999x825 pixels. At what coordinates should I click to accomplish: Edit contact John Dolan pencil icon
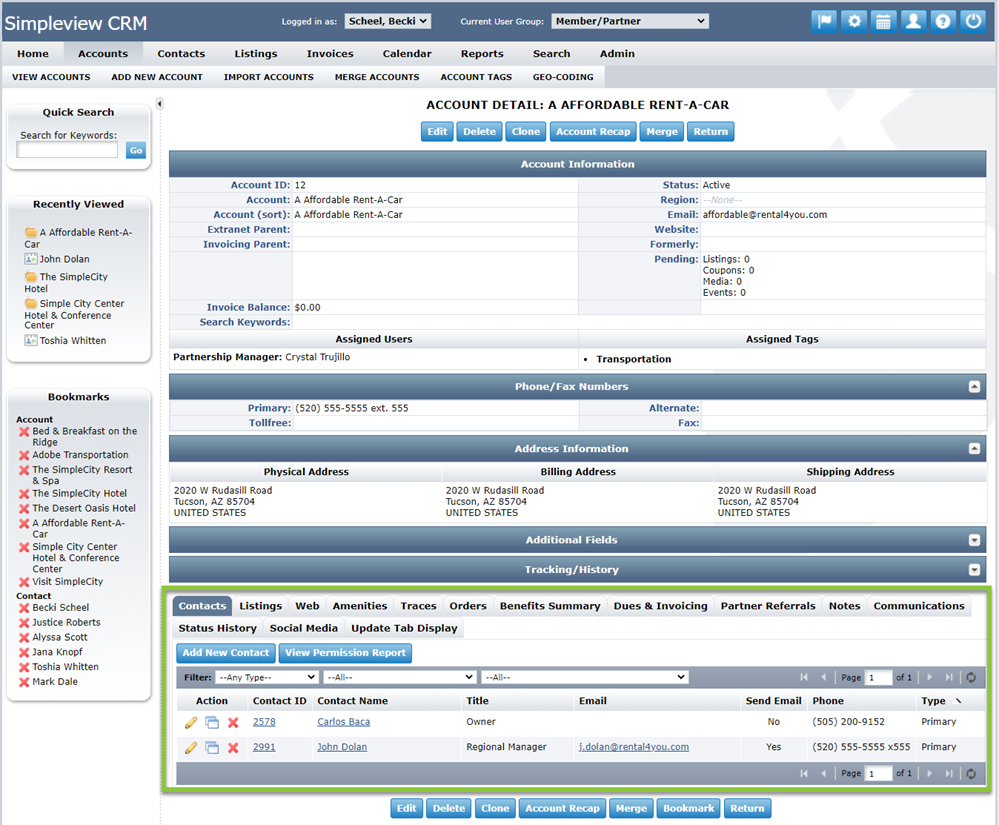click(190, 747)
